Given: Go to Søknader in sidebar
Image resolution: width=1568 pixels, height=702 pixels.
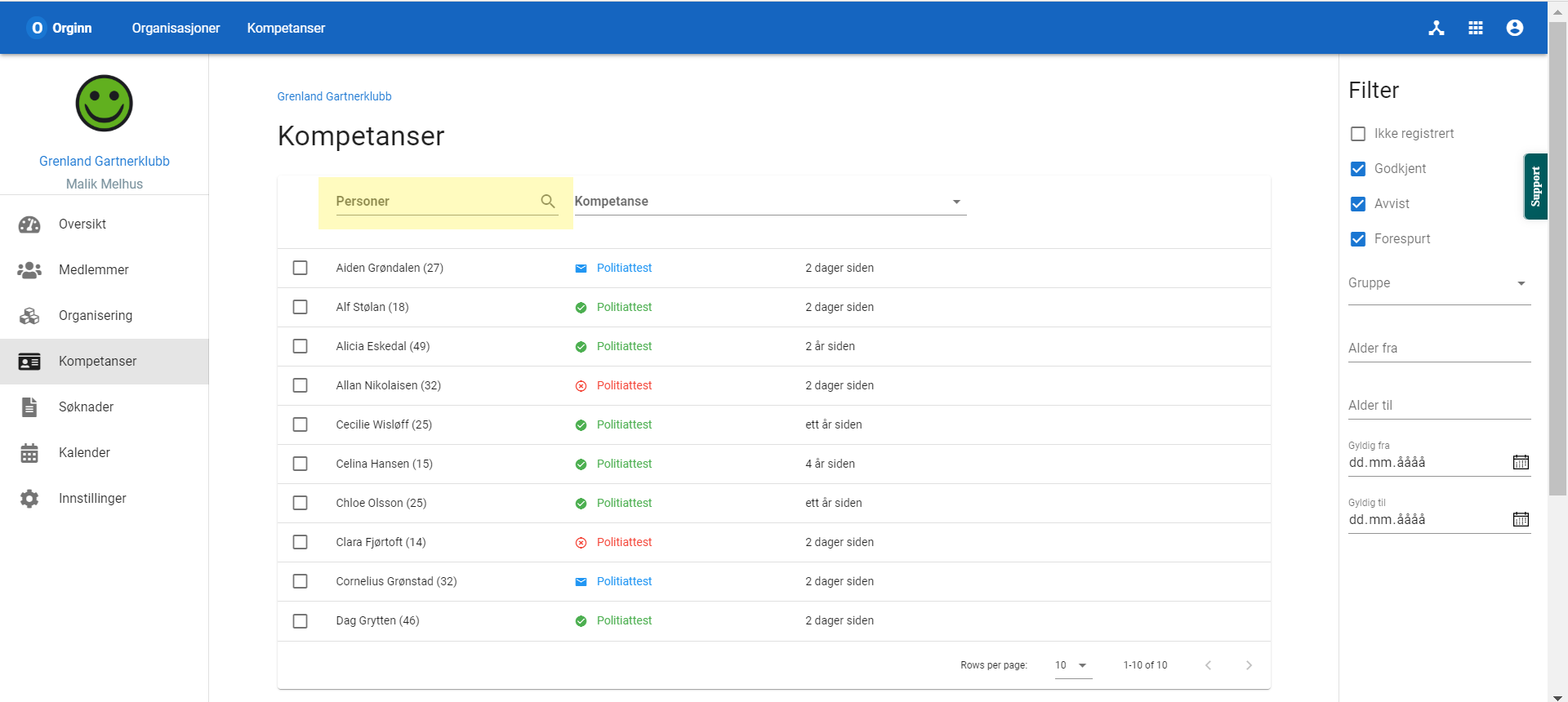Looking at the screenshot, I should click(x=105, y=407).
